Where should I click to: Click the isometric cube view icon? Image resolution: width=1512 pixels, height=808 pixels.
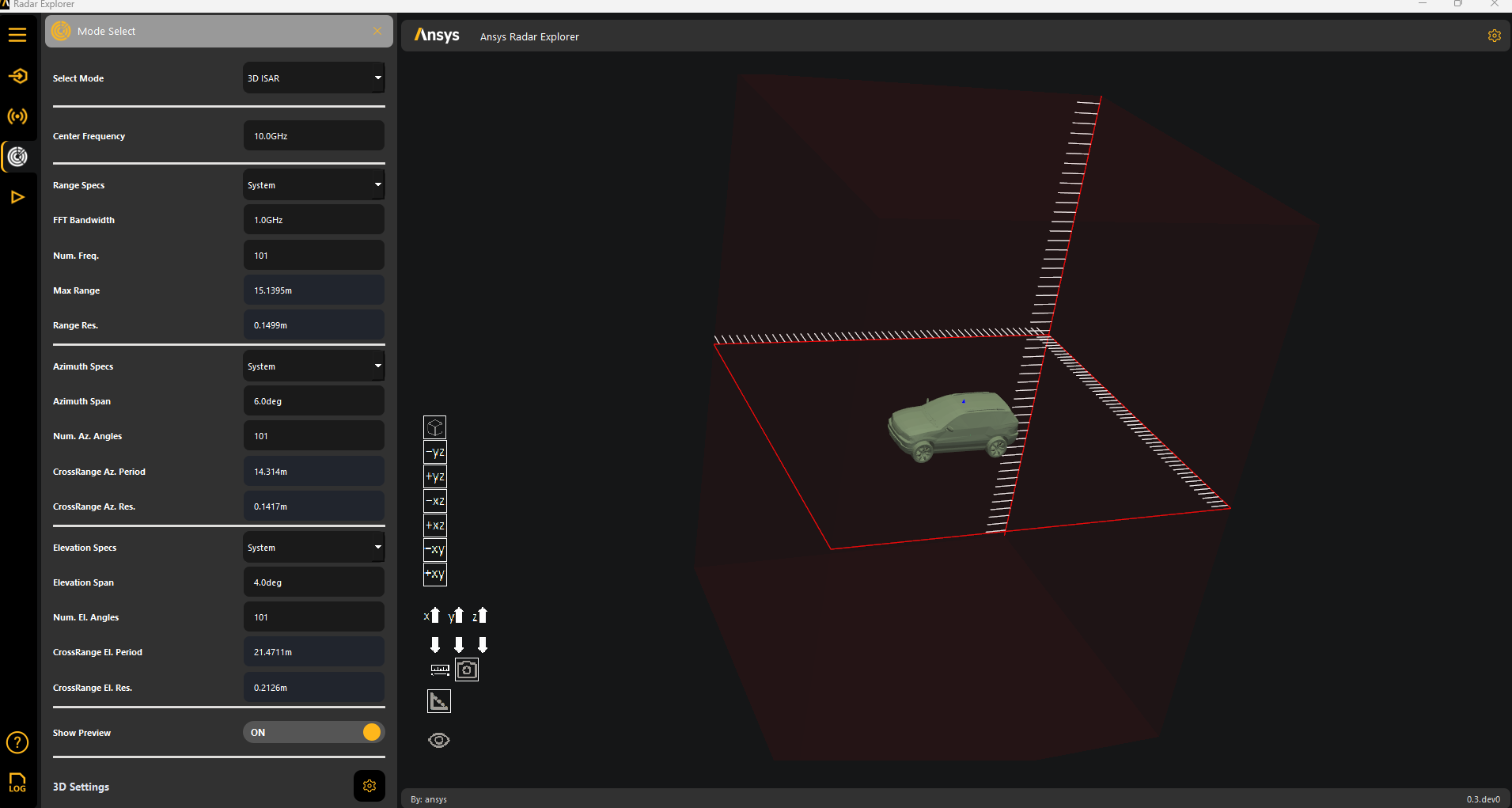[x=435, y=427]
